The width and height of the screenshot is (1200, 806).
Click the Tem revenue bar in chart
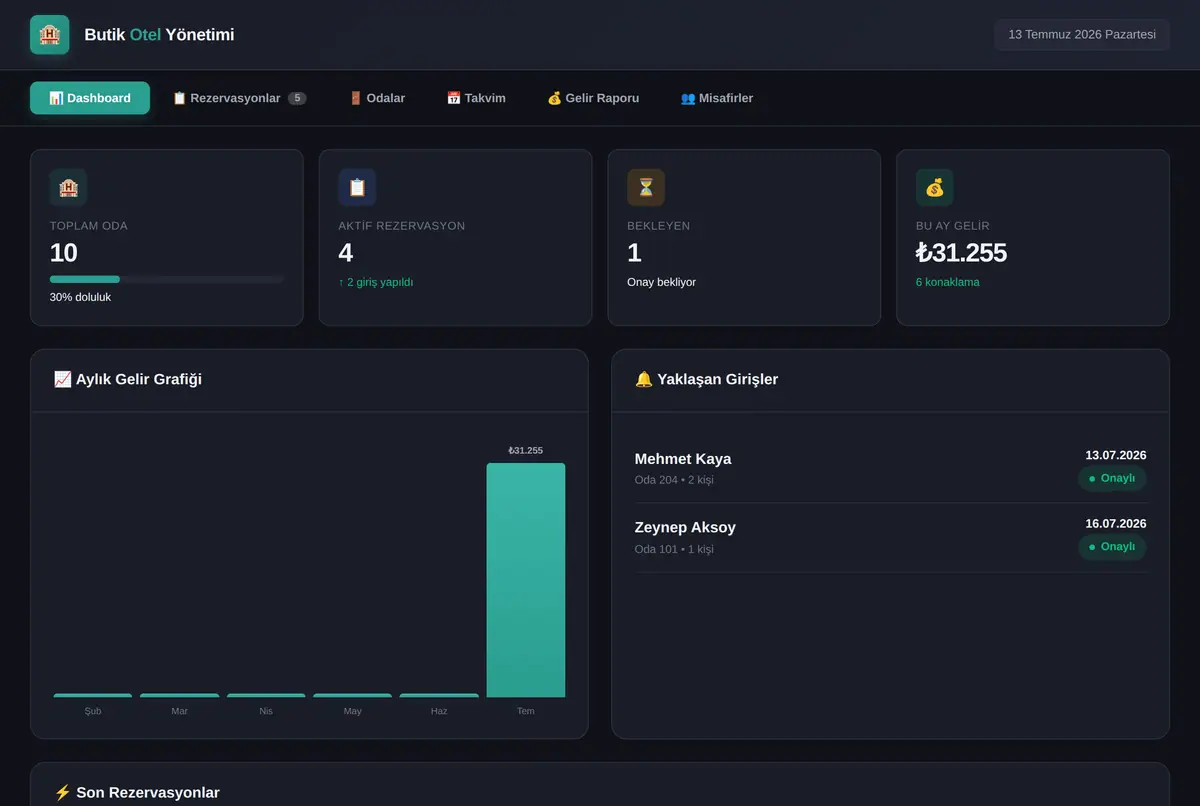pos(526,580)
